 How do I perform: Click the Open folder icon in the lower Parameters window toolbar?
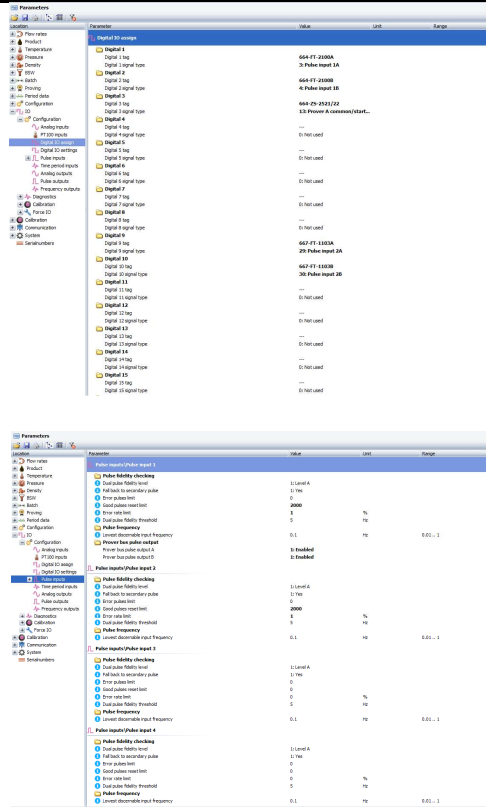coord(17,445)
